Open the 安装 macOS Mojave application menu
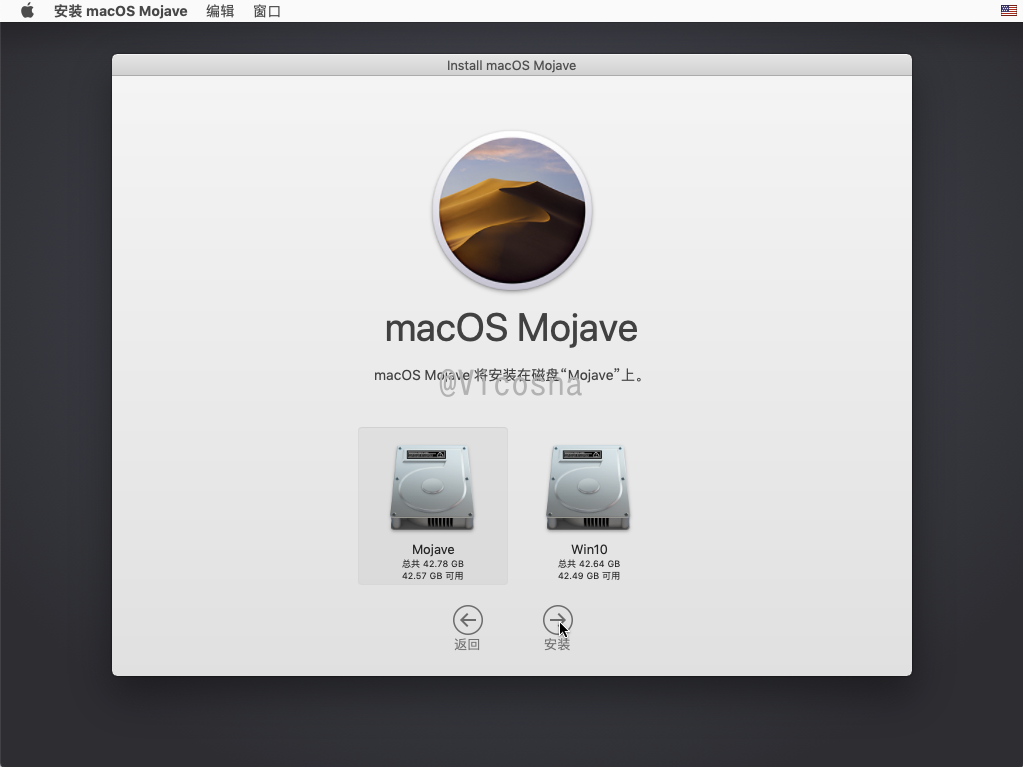Viewport: 1023px width, 767px height. (121, 11)
